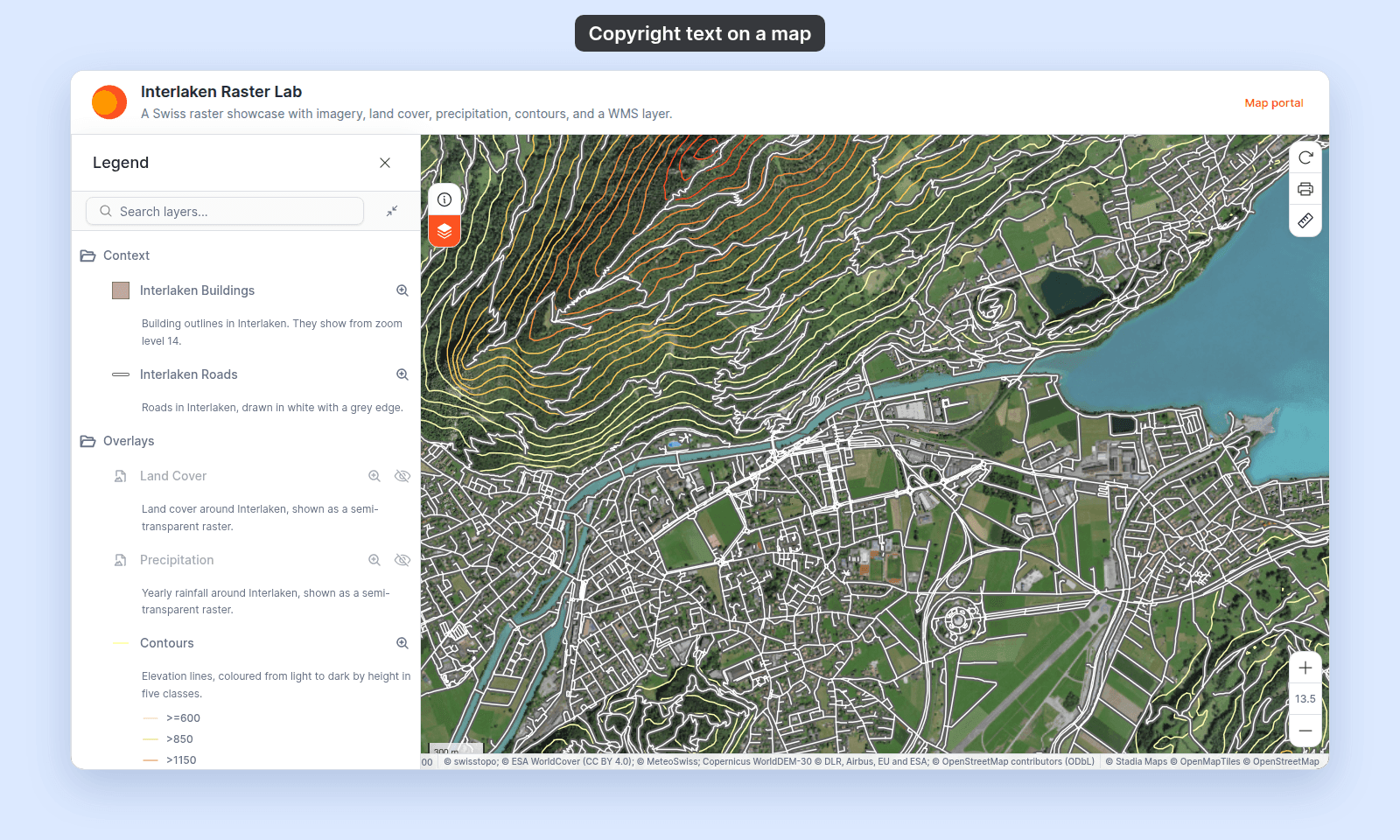Click inside the Search layers field
Viewport: 1400px width, 840px height.
coord(225,211)
